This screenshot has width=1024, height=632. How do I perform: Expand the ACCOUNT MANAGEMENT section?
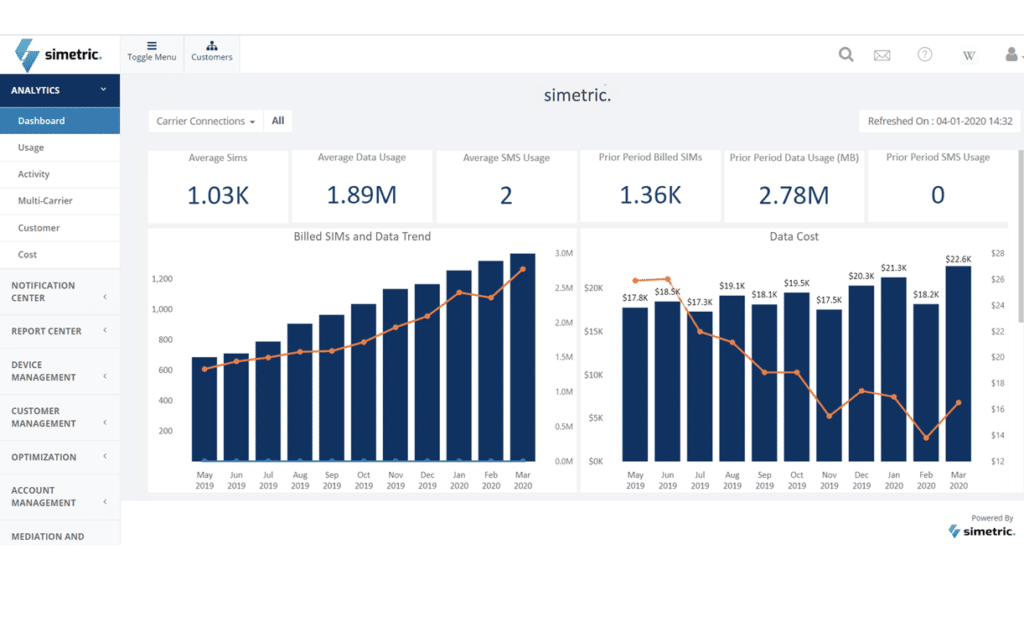point(59,496)
